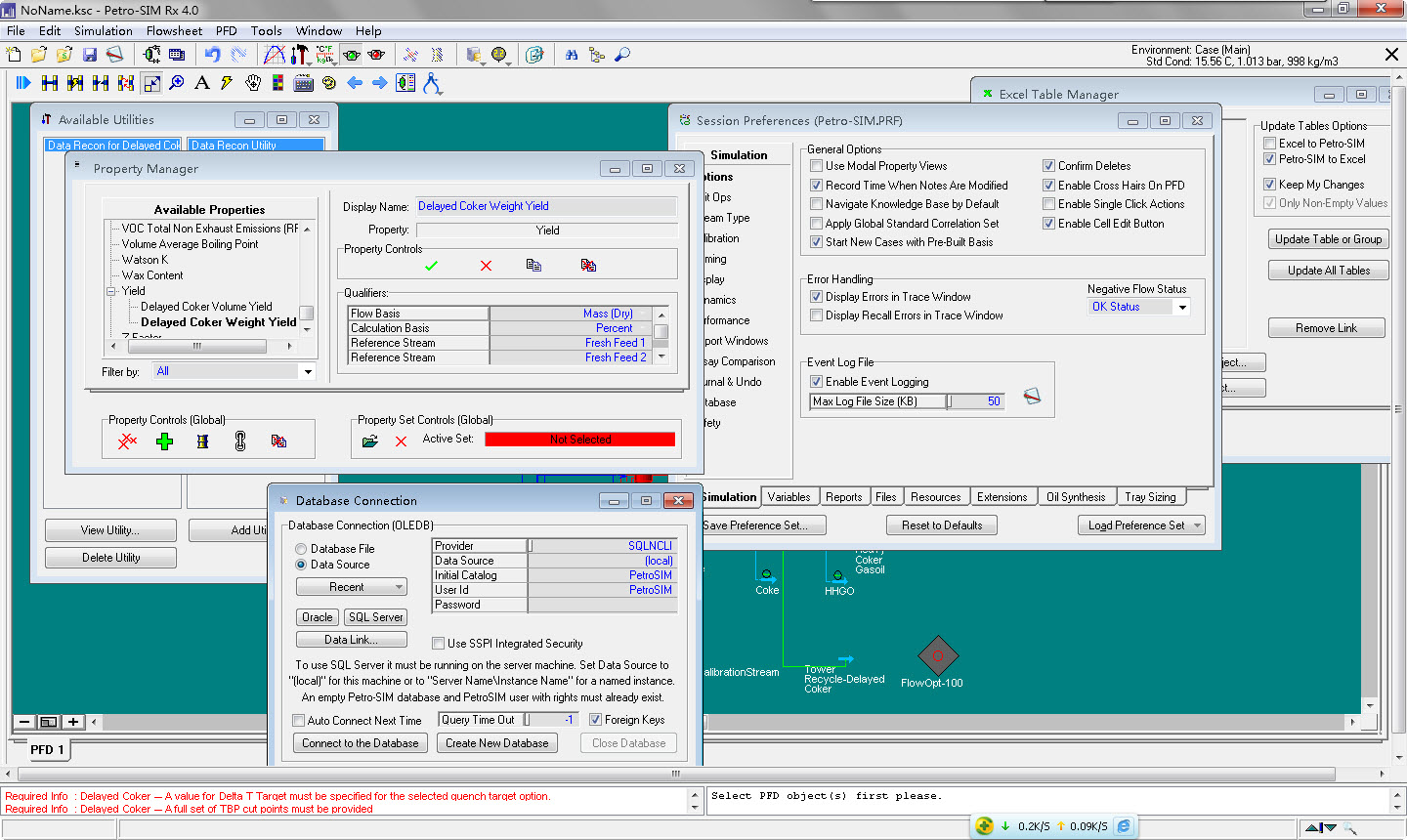The width and height of the screenshot is (1407, 840).
Task: Click the red X in Property Controls
Action: tap(486, 266)
